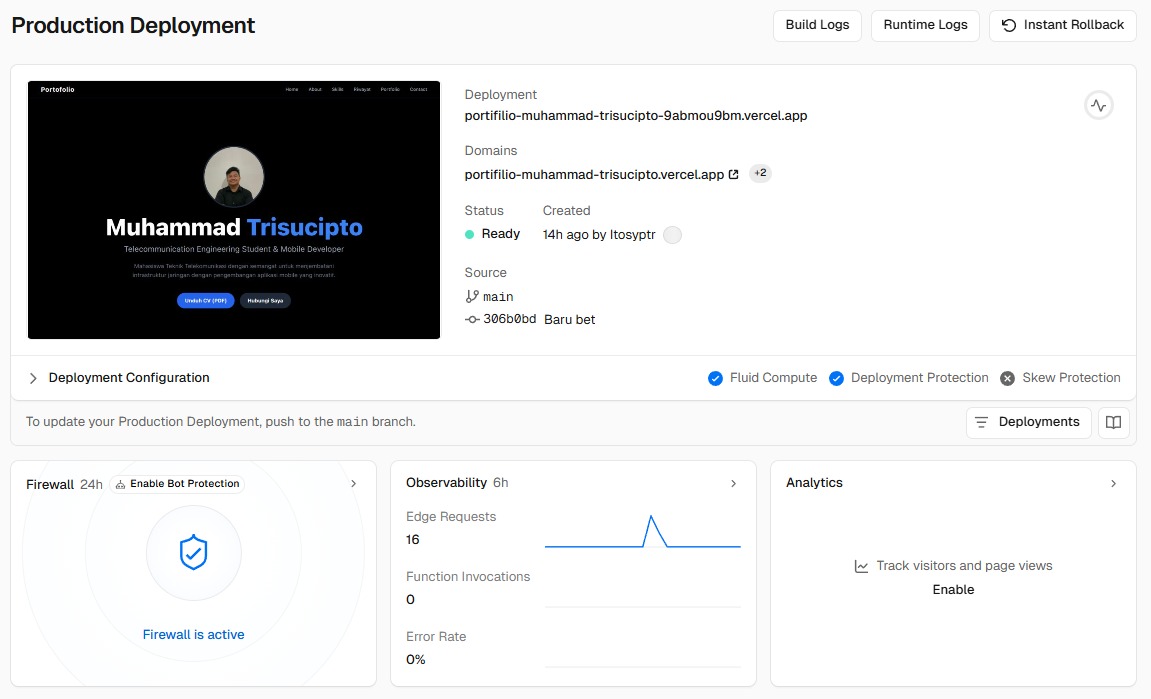Toggle the Skew Protection status

pyautogui.click(x=1007, y=378)
